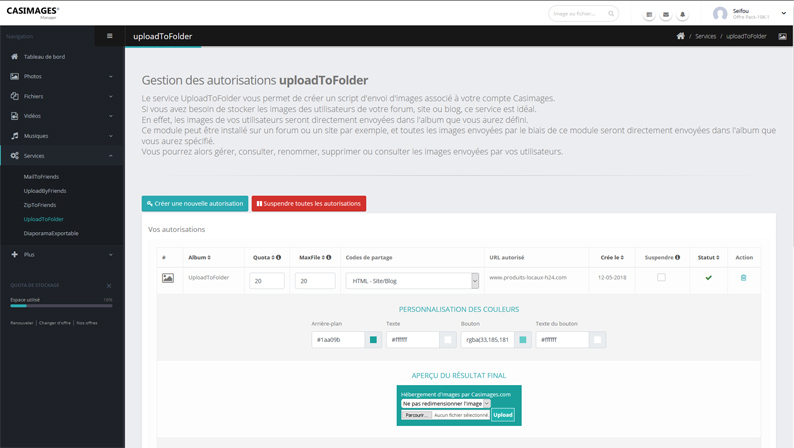Close the storage quota panel

(109, 286)
